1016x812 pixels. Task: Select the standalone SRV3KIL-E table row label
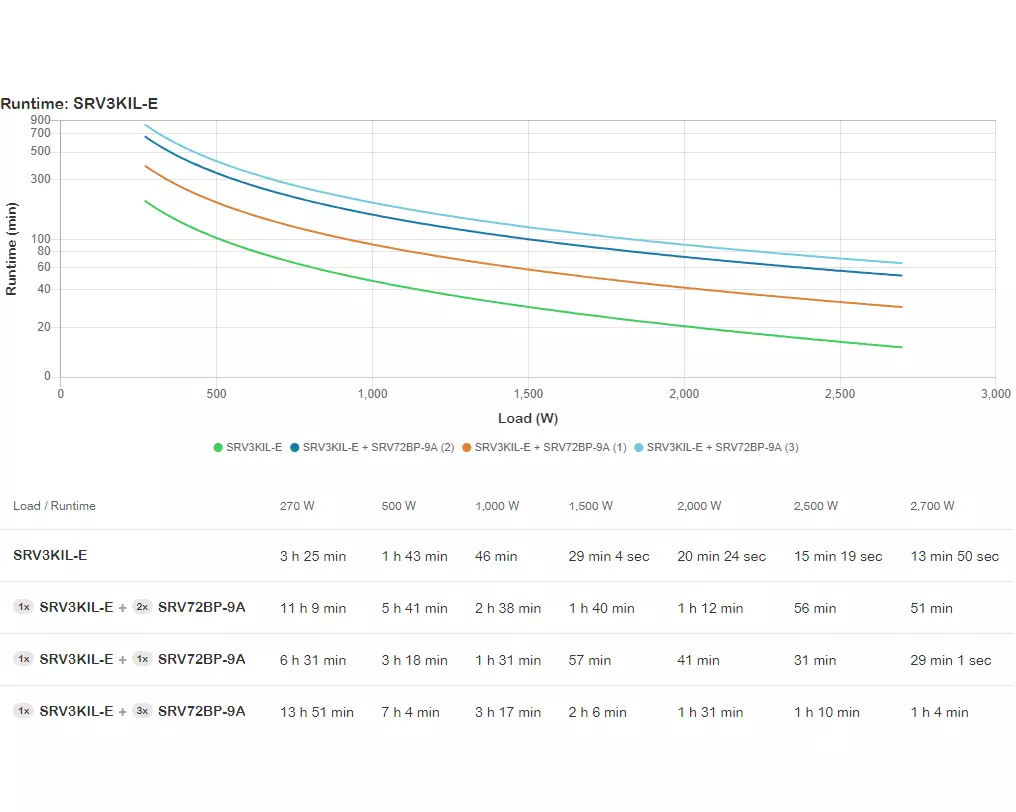pyautogui.click(x=50, y=555)
